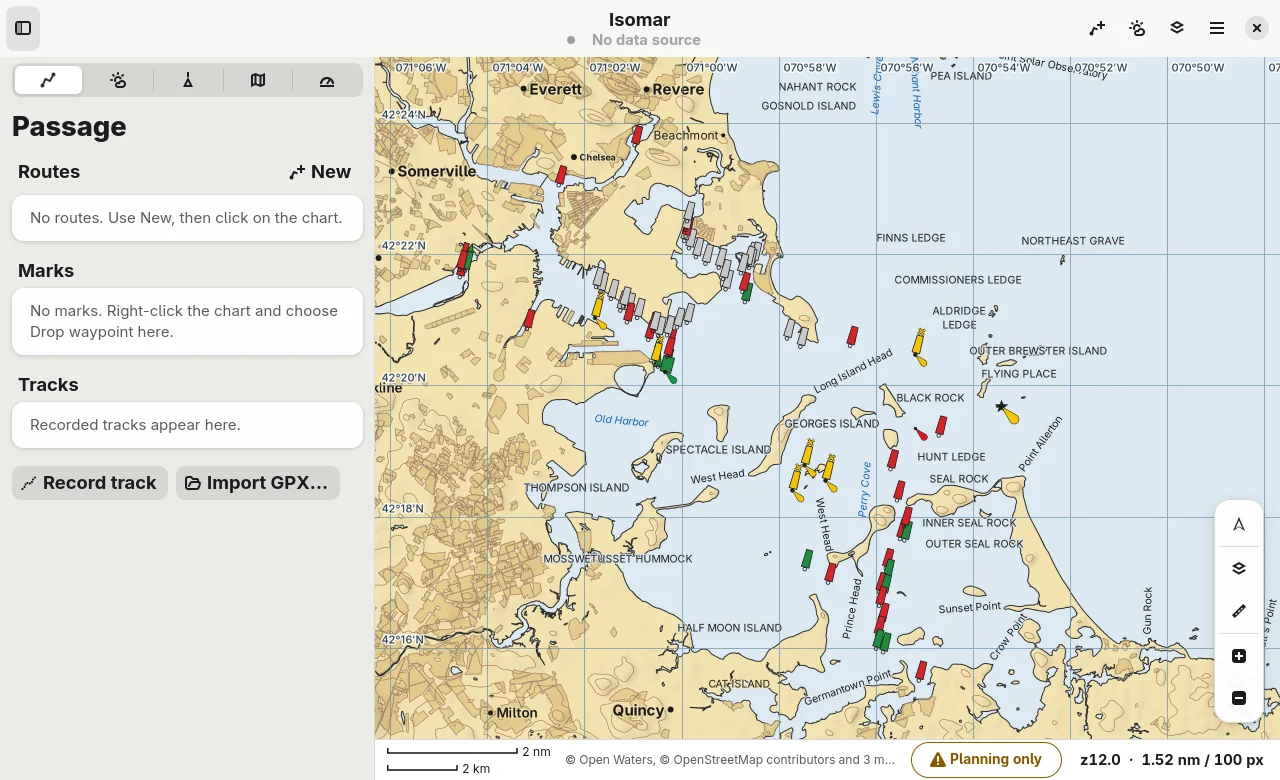Click the MOSSWETUSSET HUMMOCK chart label

618,559
